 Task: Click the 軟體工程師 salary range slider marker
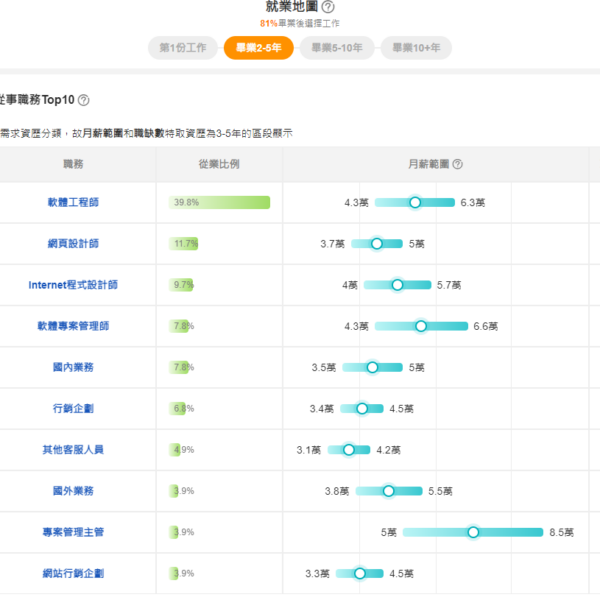coord(415,202)
